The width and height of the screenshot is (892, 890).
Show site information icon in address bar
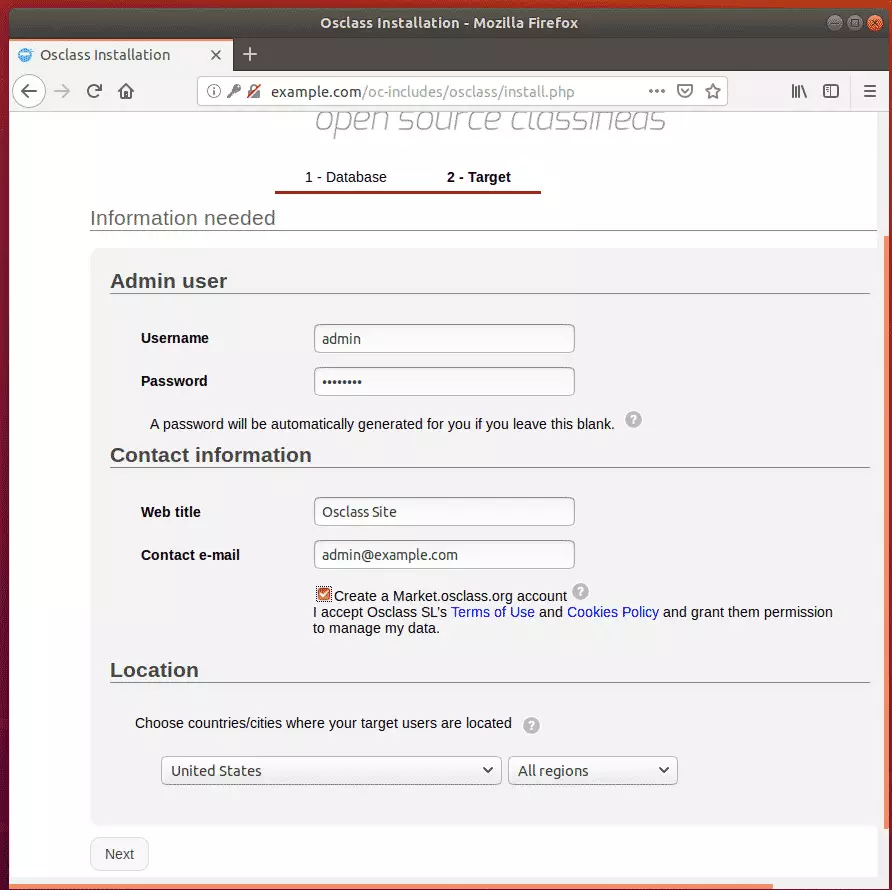213,91
